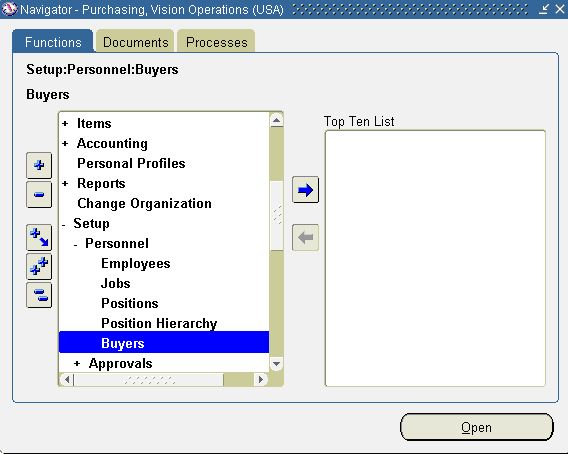Click inside the Top Ten List box
This screenshot has width=568, height=454.
click(435, 258)
